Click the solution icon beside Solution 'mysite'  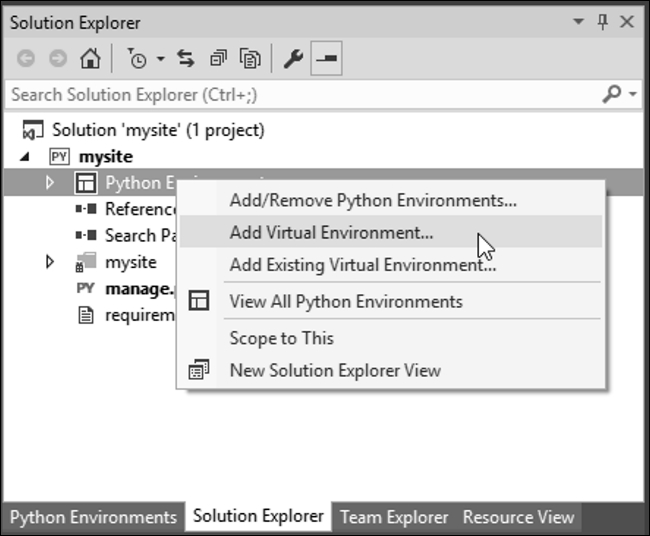click(x=33, y=130)
